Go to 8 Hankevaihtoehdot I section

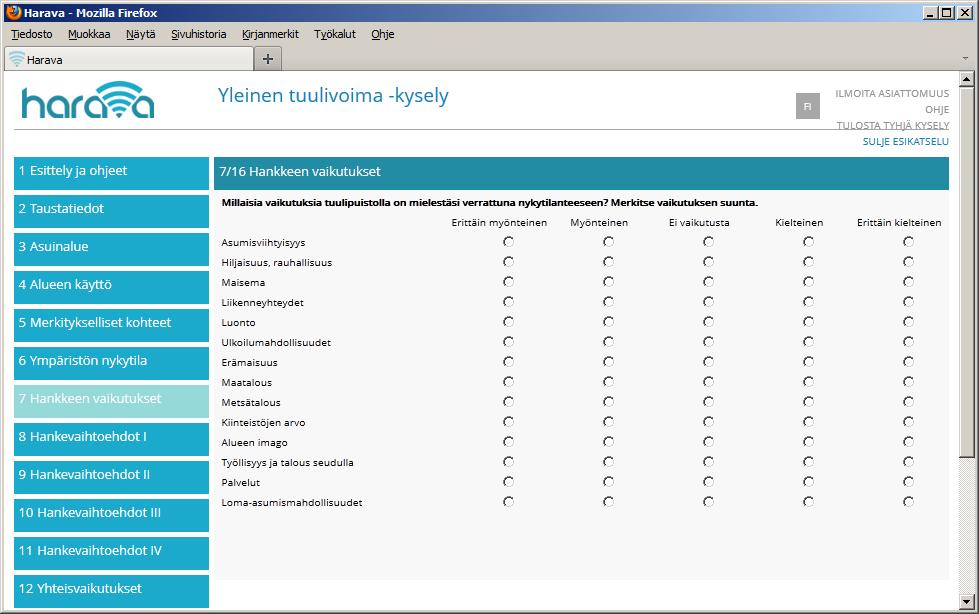111,439
